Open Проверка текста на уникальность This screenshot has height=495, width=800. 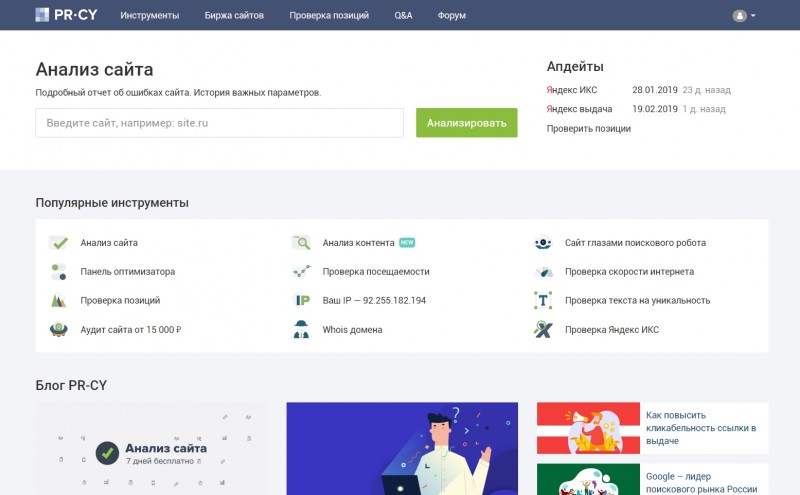click(x=637, y=301)
